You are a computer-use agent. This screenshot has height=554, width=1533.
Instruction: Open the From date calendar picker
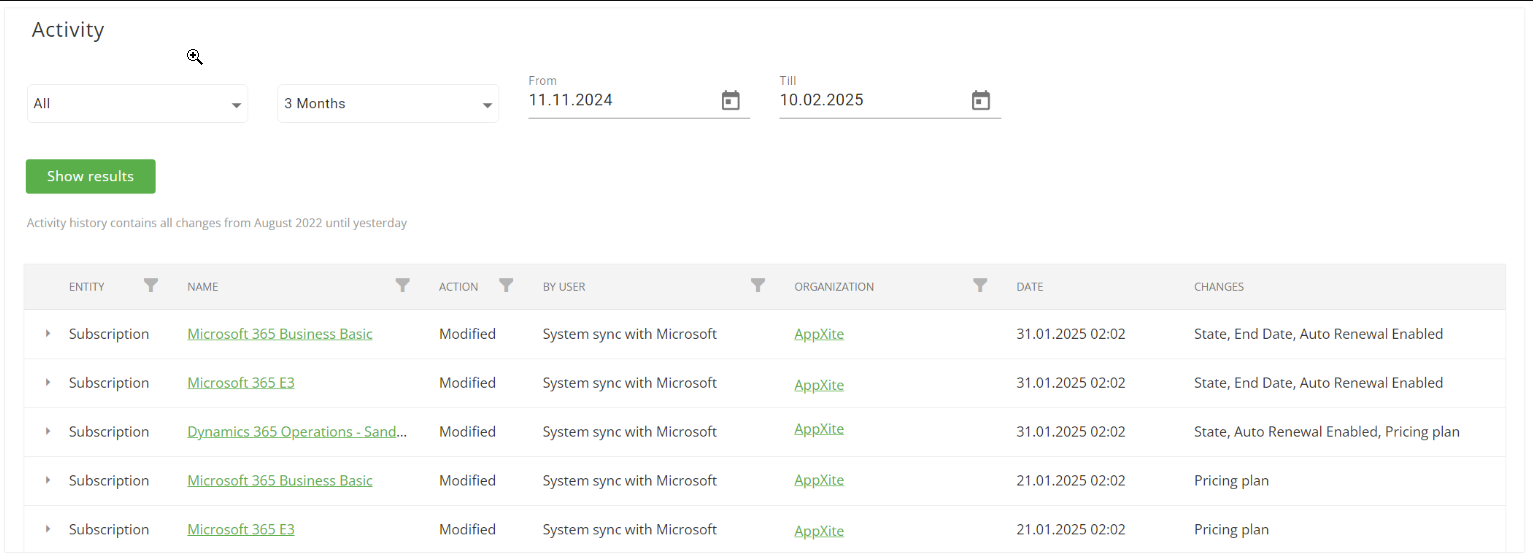(x=731, y=100)
